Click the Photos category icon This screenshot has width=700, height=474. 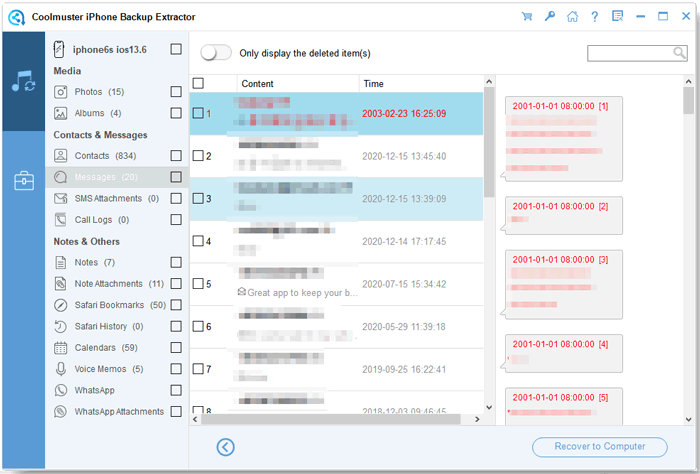tap(60, 92)
